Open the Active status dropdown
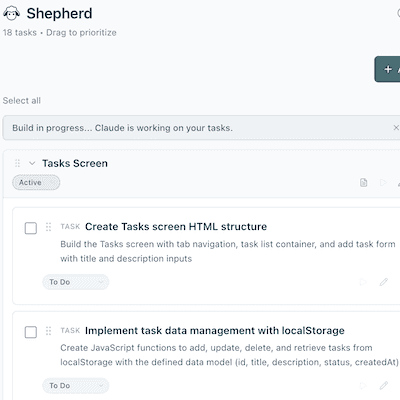 (x=36, y=183)
